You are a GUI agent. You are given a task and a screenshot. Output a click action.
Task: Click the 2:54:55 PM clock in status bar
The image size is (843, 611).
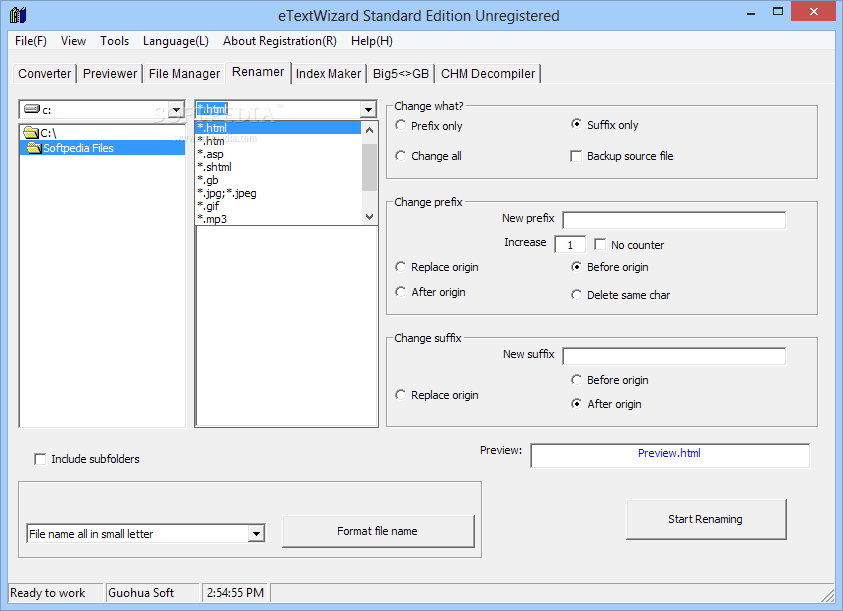pos(235,593)
